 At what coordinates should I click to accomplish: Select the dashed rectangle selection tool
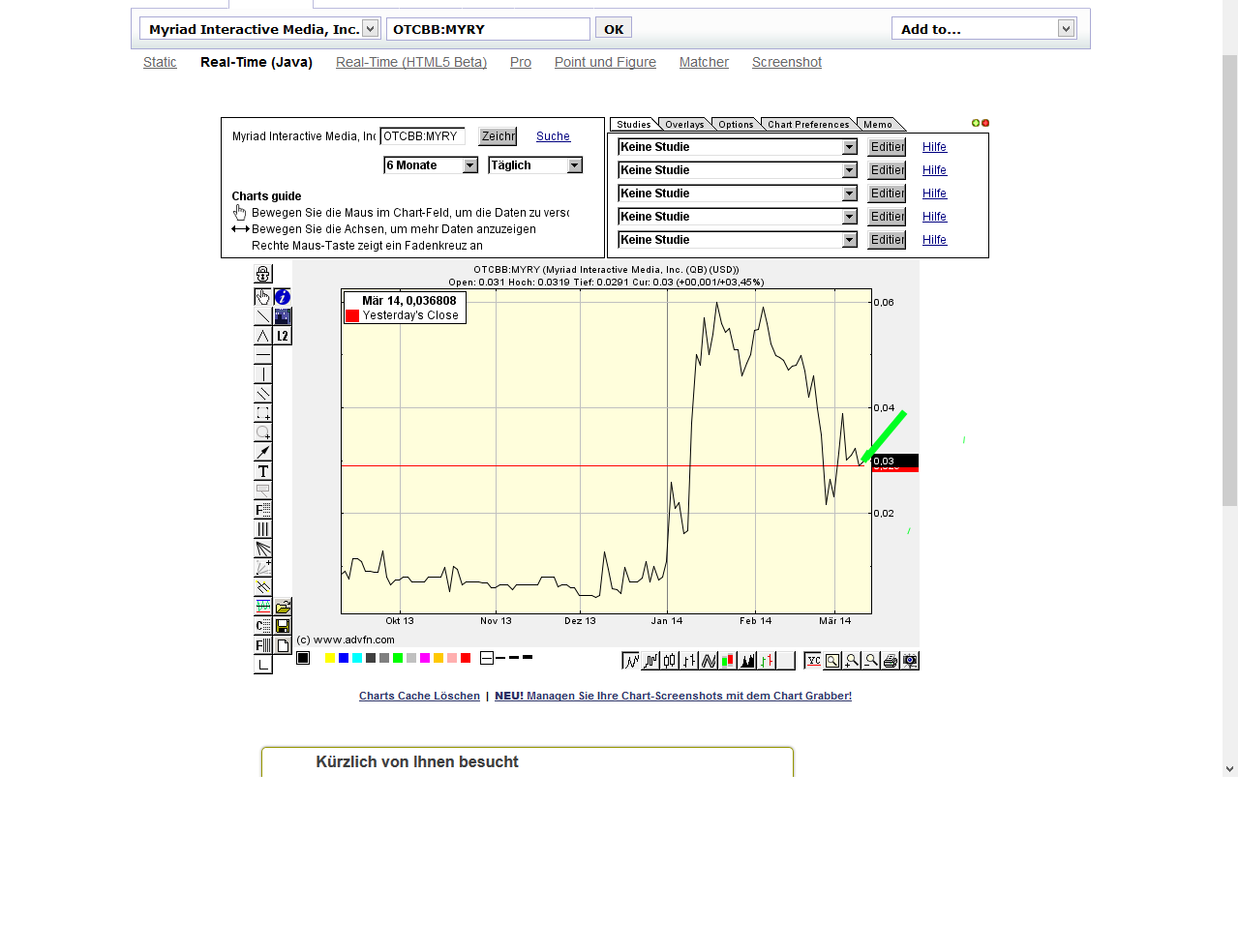tap(263, 413)
